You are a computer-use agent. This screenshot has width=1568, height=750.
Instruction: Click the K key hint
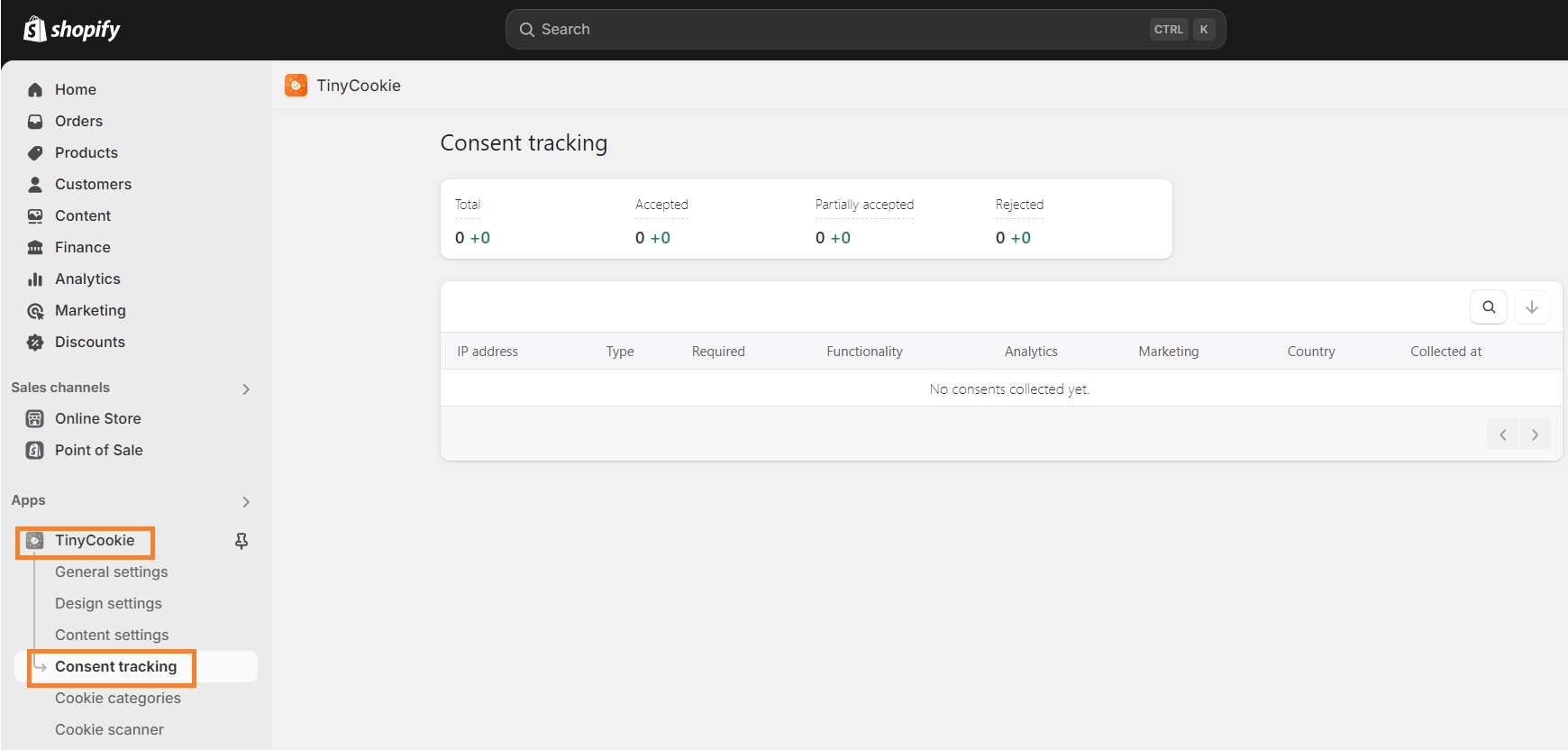point(1204,30)
